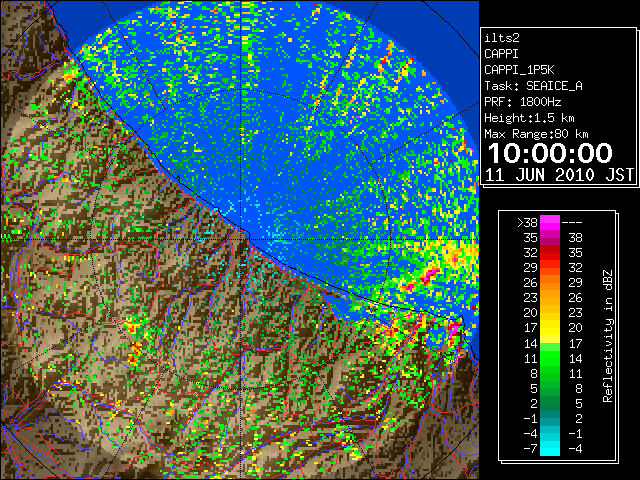The height and width of the screenshot is (480, 640).
Task: Click the '>38' legend label
Action: coord(527,223)
